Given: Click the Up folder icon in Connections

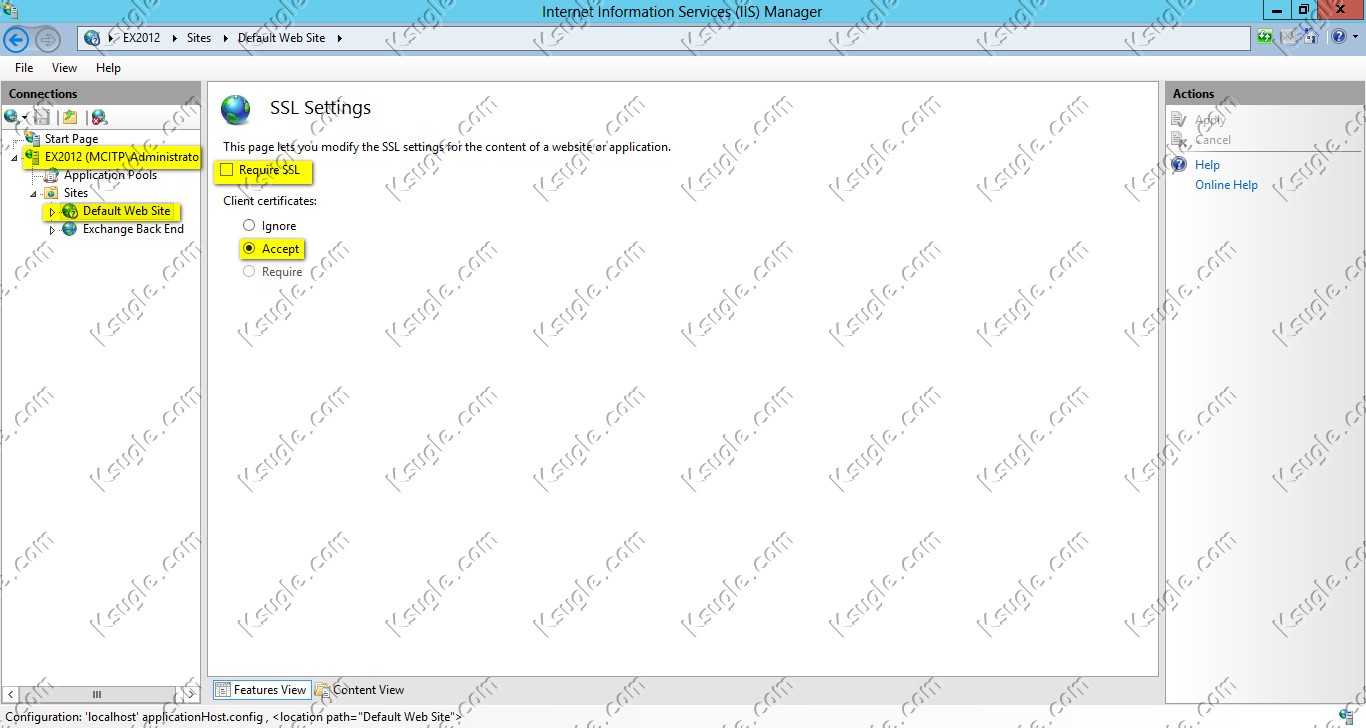Looking at the screenshot, I should (70, 117).
